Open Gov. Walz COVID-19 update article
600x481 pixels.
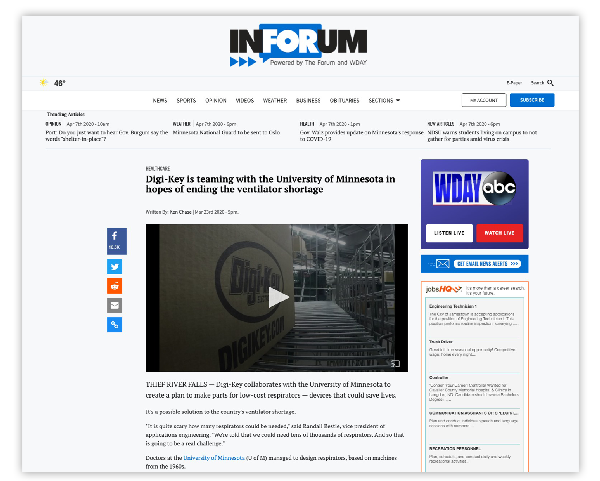pyautogui.click(x=362, y=135)
